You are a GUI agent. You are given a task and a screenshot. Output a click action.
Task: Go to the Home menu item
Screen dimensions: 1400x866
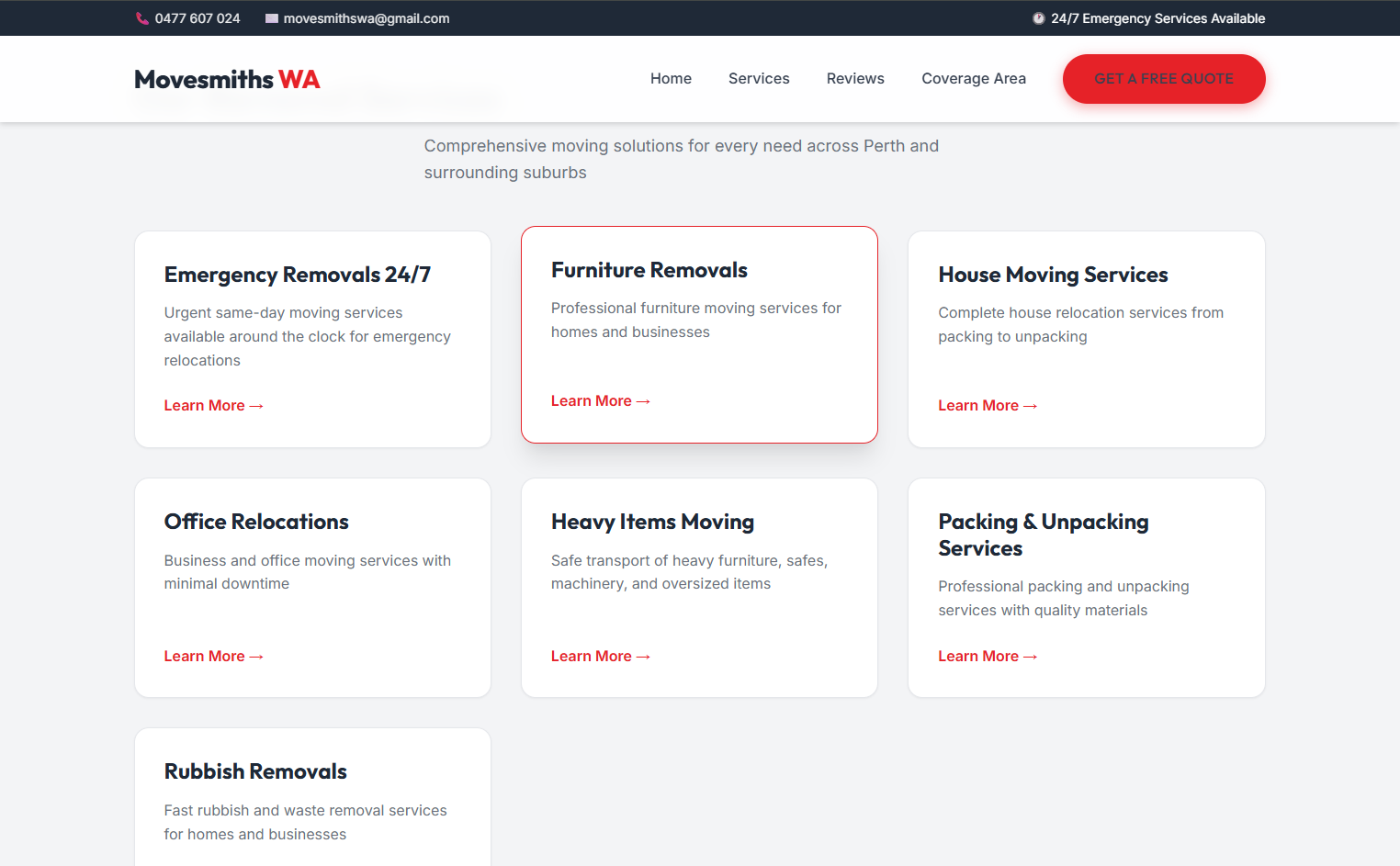[671, 79]
